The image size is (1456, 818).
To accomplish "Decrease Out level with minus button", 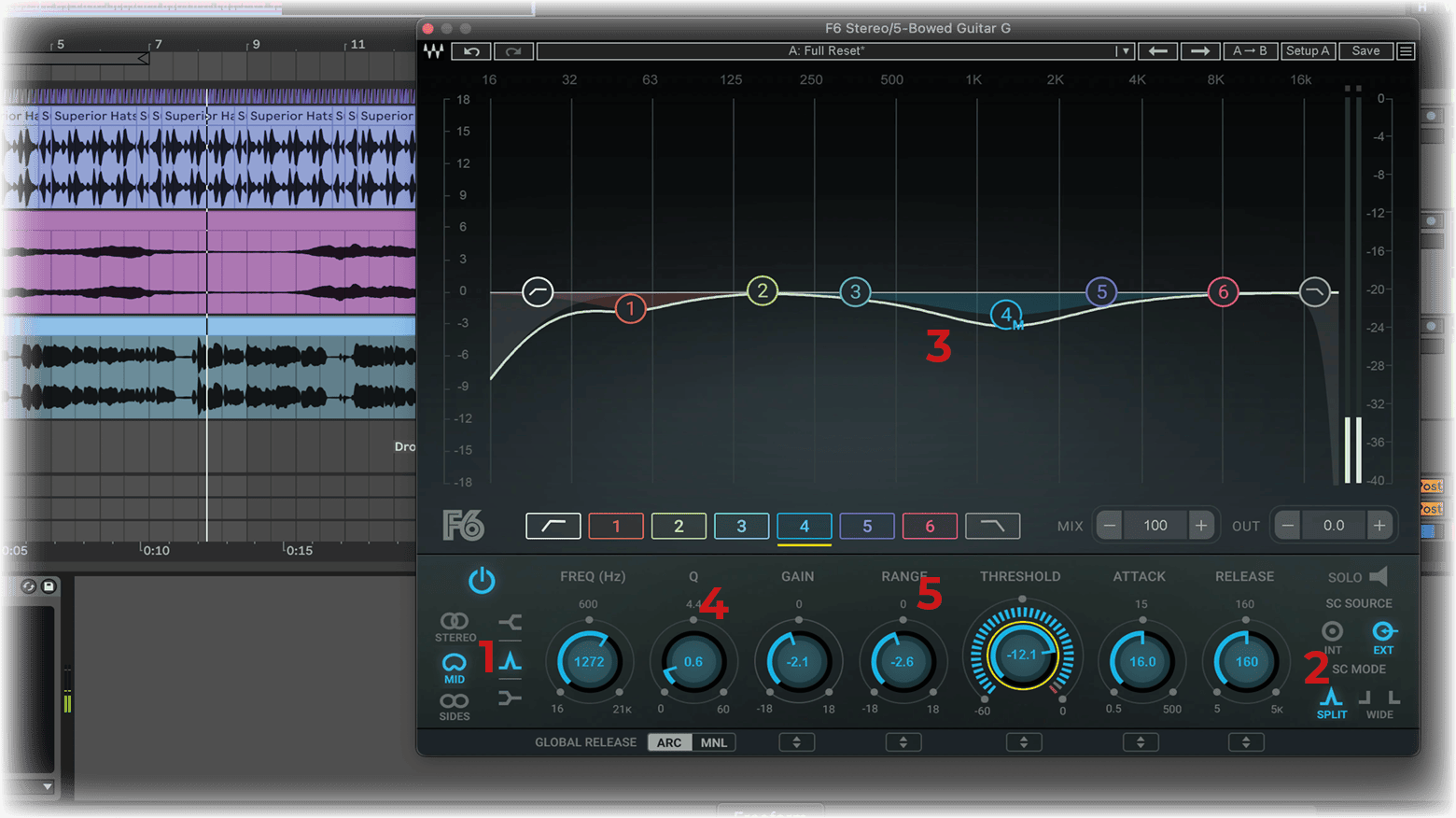I will [1288, 526].
